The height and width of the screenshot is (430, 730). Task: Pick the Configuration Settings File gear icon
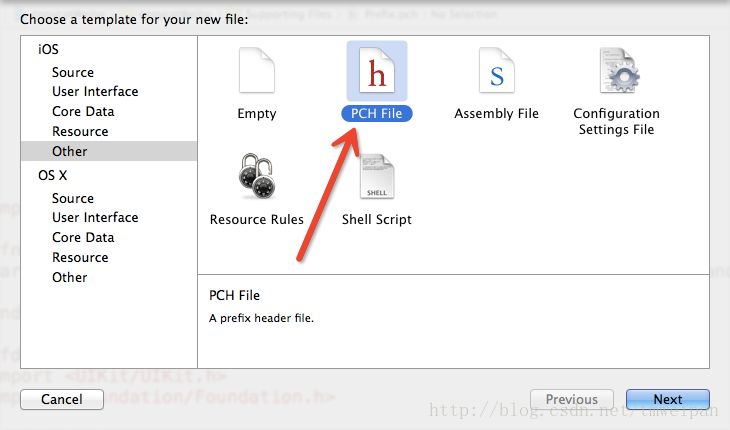pos(619,71)
